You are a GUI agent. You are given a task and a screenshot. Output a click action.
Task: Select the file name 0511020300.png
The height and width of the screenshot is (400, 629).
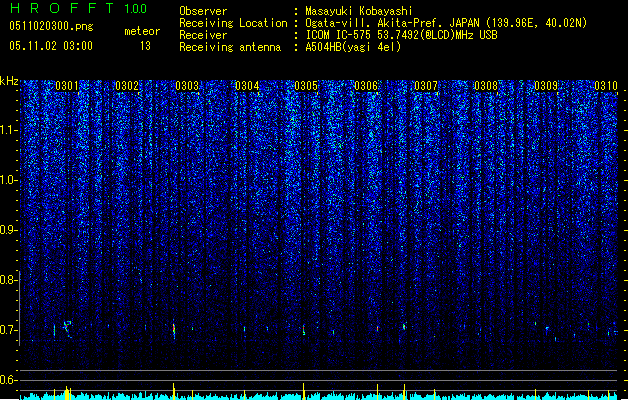tap(51, 26)
